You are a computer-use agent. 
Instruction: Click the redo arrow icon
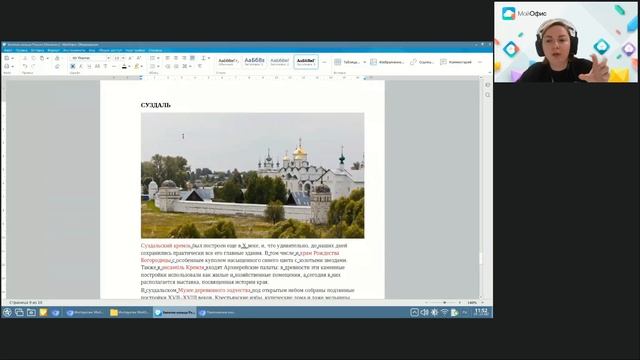[x=33, y=66]
